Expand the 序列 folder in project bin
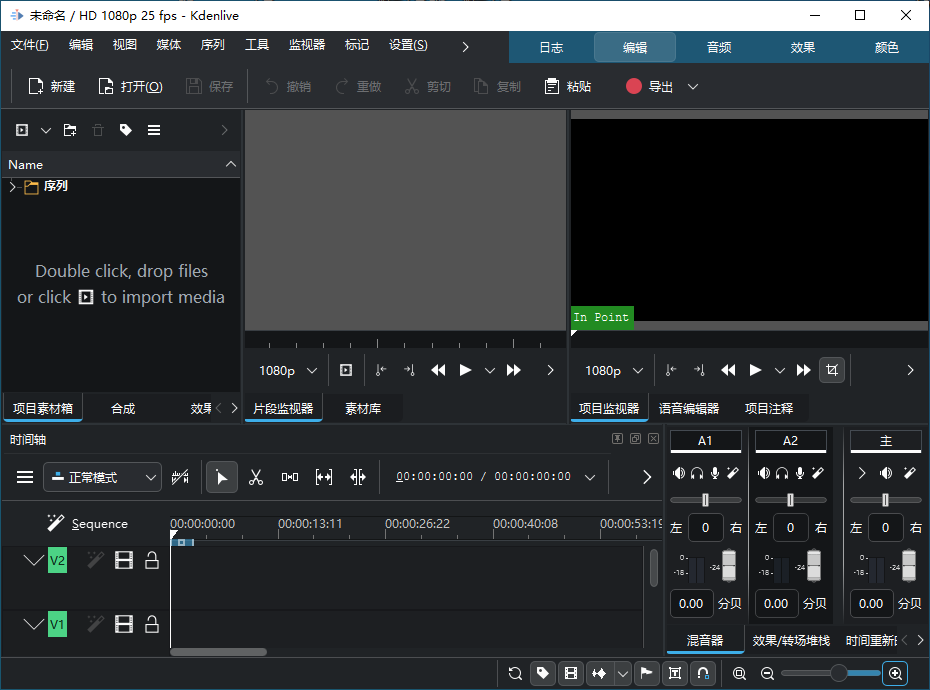The image size is (930, 690). (12, 187)
